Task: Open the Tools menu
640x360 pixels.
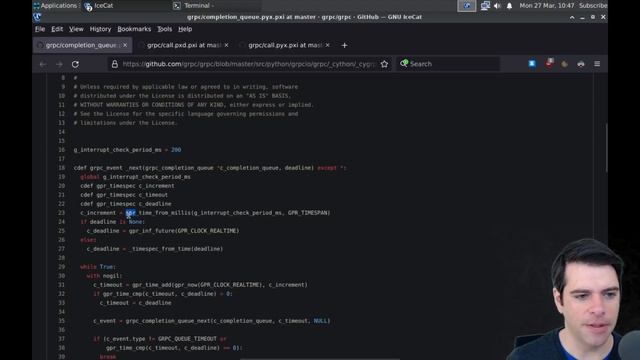Action: pos(164,29)
